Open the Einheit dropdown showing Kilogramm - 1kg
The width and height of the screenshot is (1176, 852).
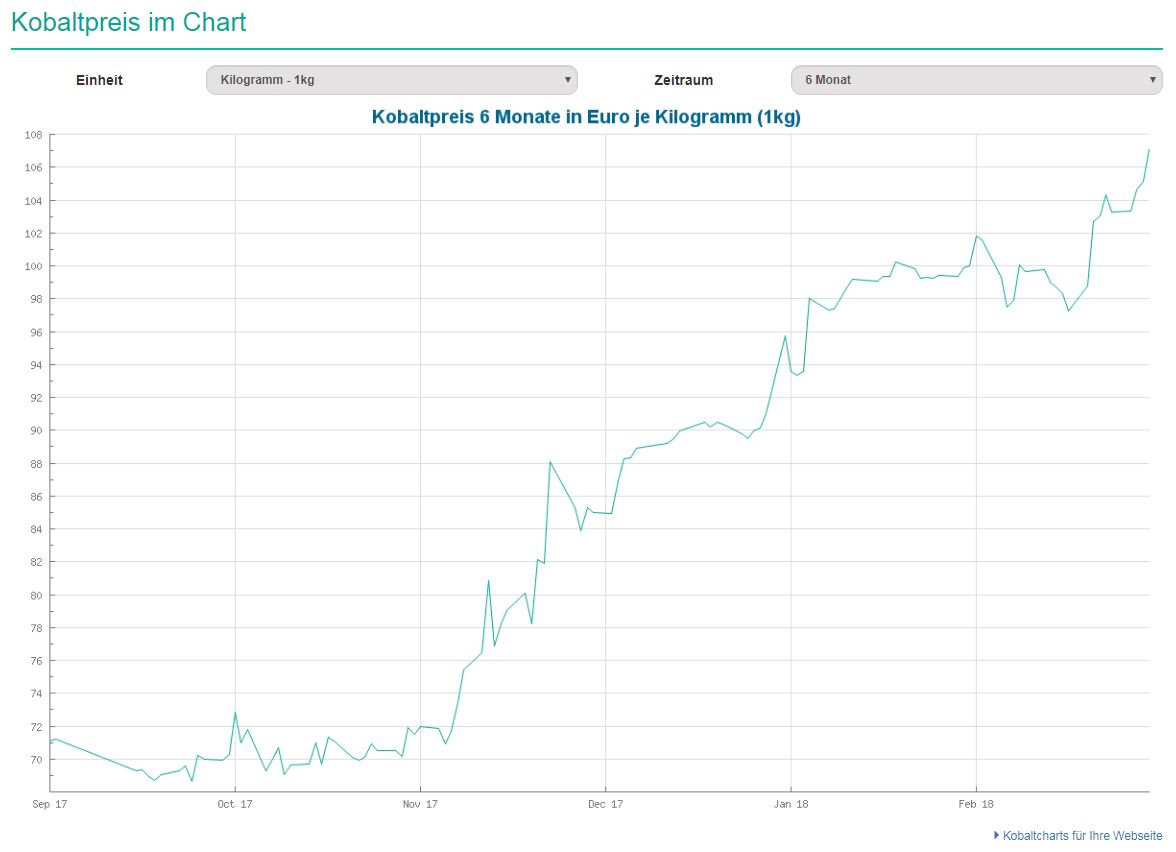(390, 80)
